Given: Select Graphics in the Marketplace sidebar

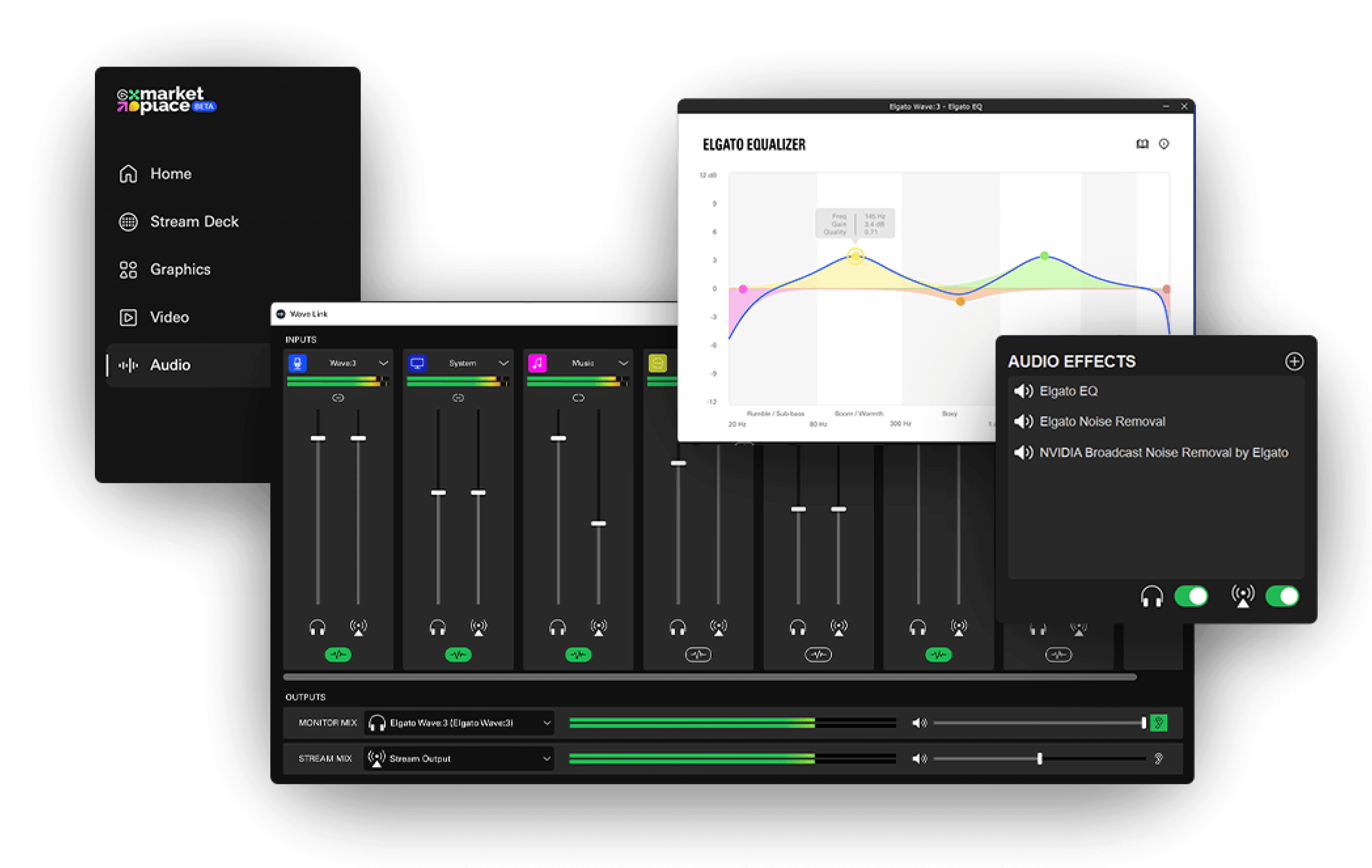Looking at the screenshot, I should 180,270.
